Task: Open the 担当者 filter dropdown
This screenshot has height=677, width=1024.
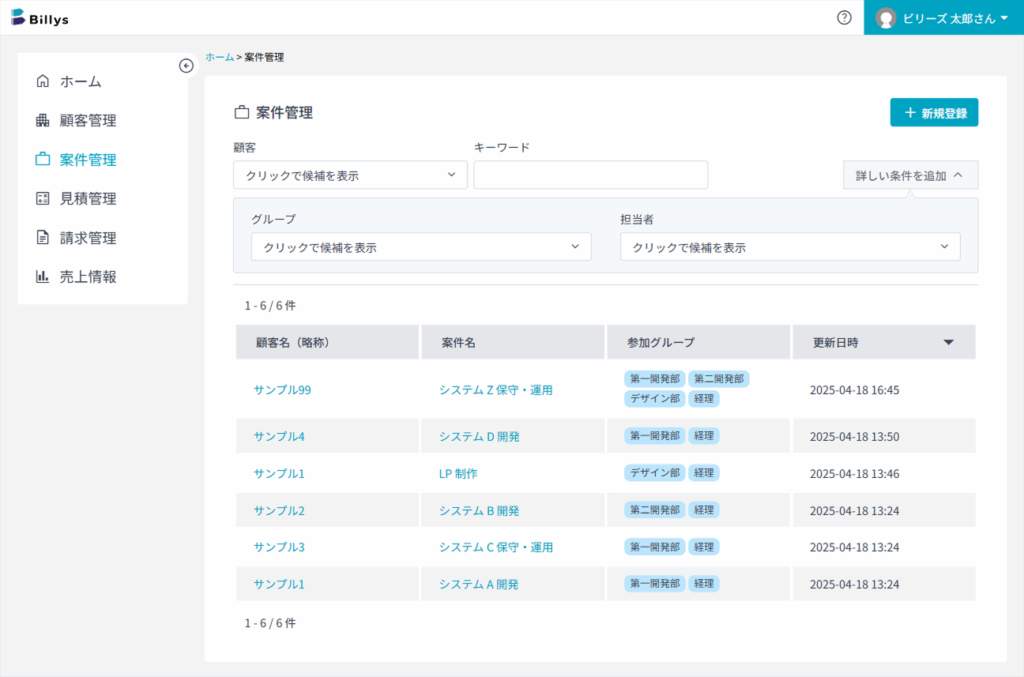Action: tap(790, 247)
